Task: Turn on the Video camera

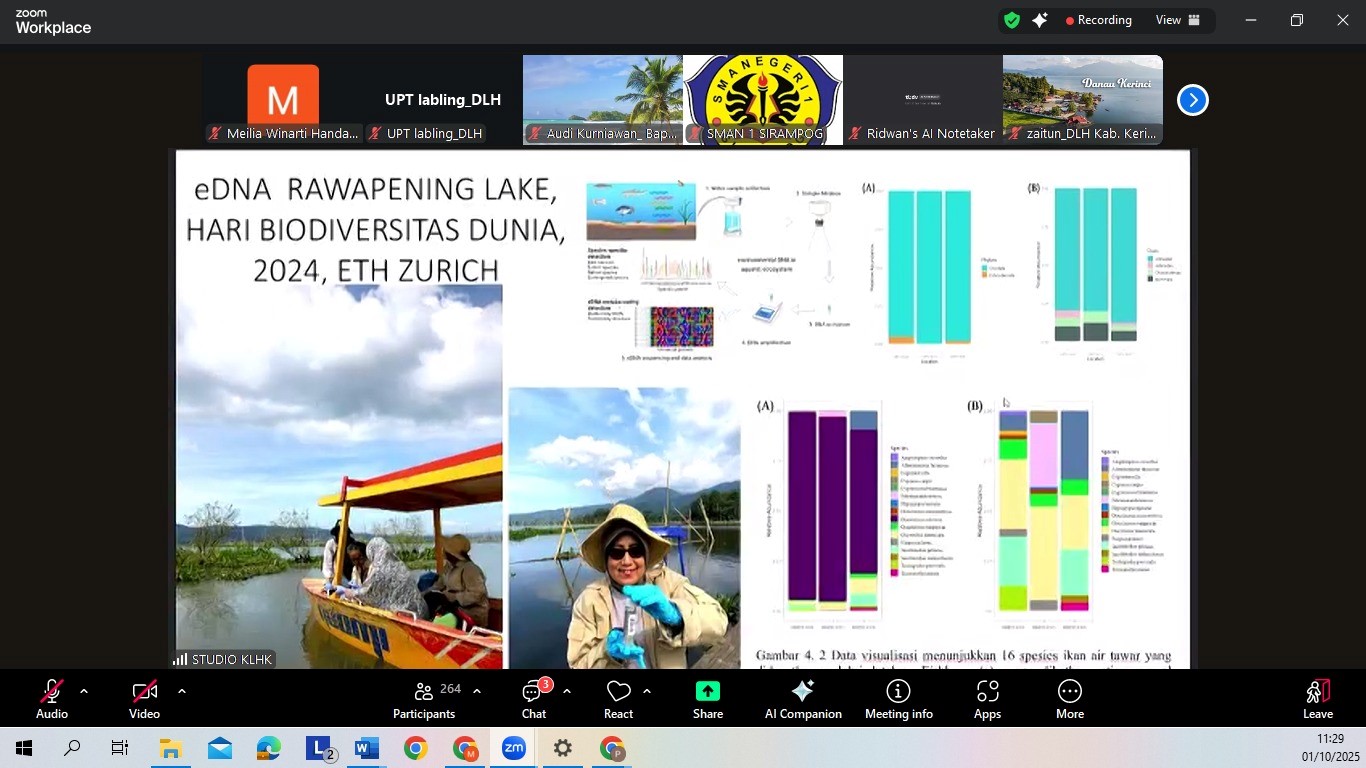Action: [144, 699]
